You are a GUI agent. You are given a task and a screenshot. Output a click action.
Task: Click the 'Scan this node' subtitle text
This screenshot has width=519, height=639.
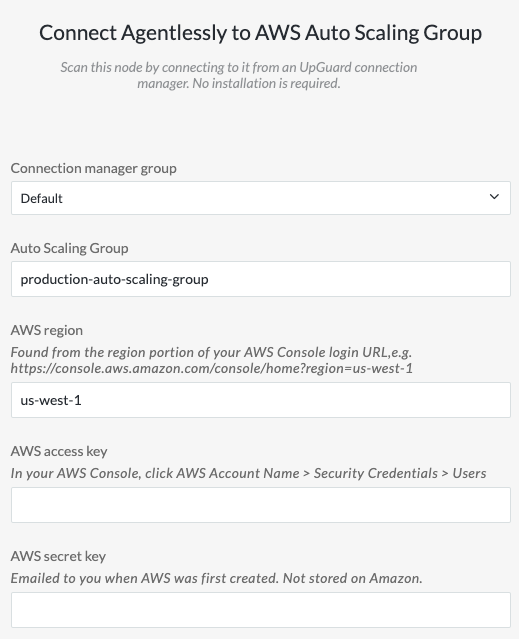point(239,75)
